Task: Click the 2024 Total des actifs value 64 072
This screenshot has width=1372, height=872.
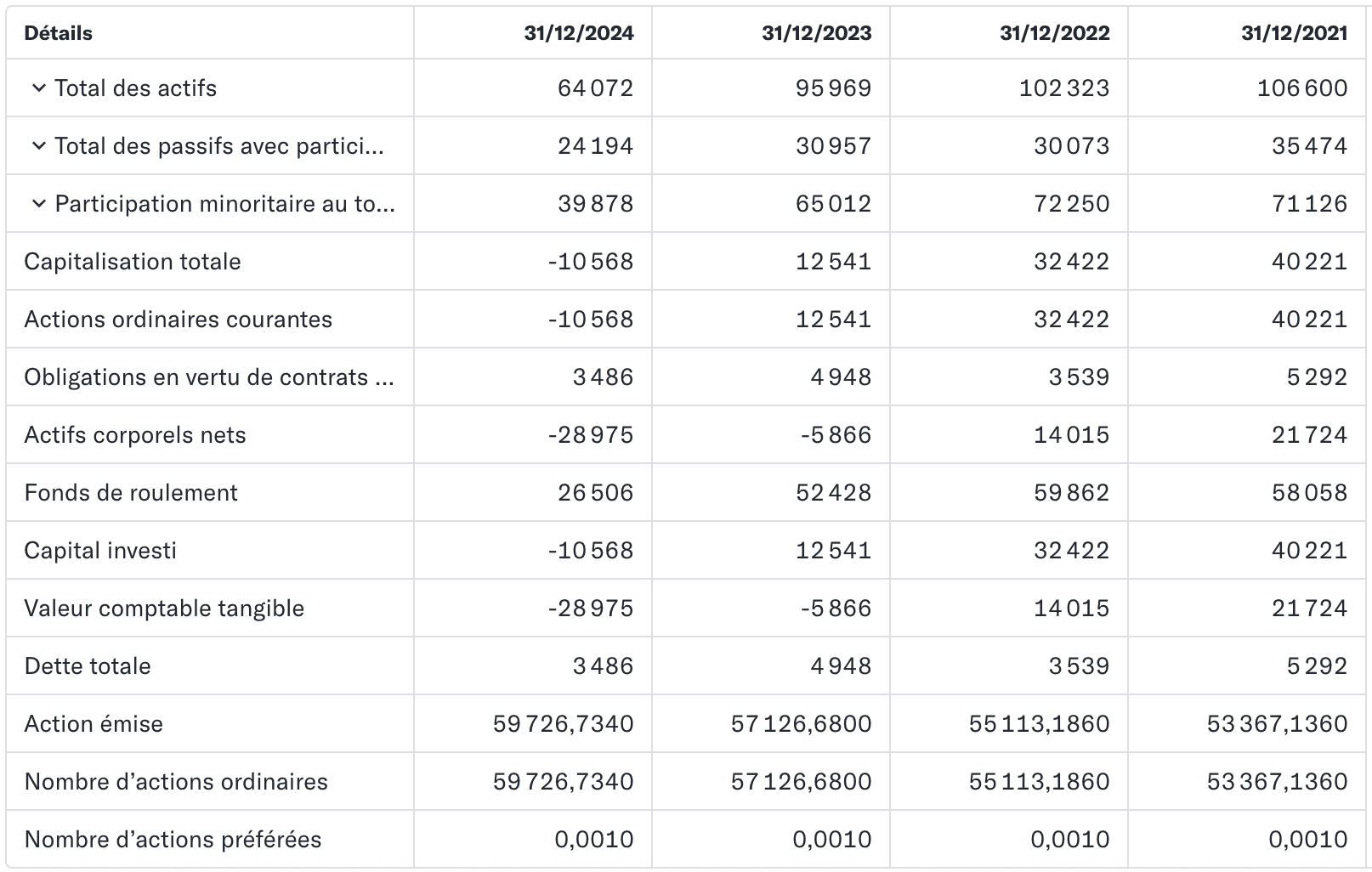Action: tap(596, 88)
